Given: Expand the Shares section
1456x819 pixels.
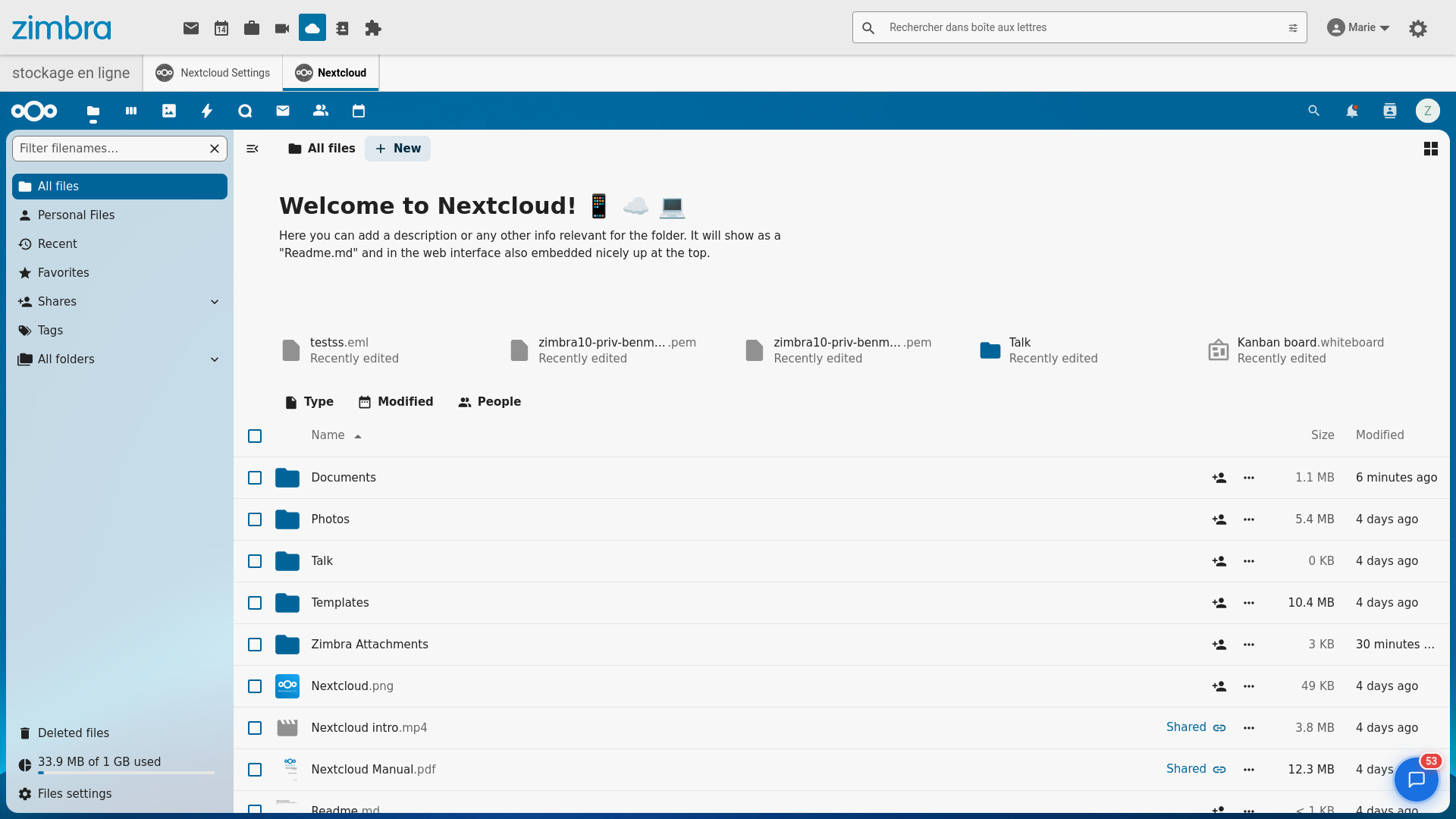Looking at the screenshot, I should 215,301.
